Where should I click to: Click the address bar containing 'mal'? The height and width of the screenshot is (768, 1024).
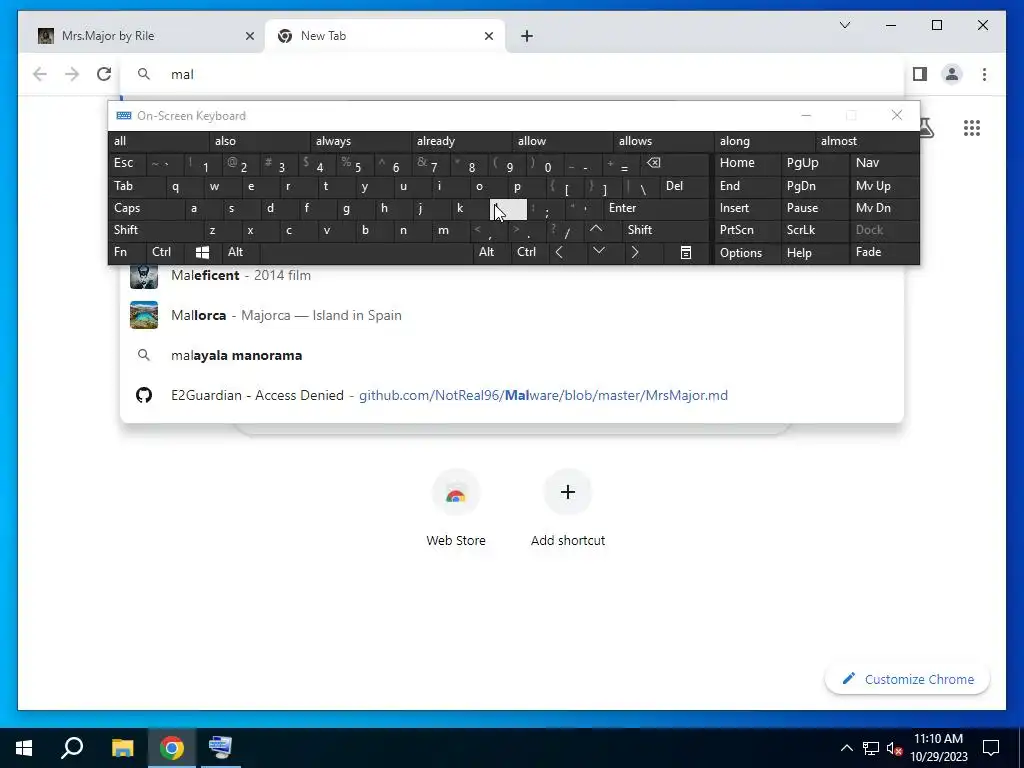[513, 74]
